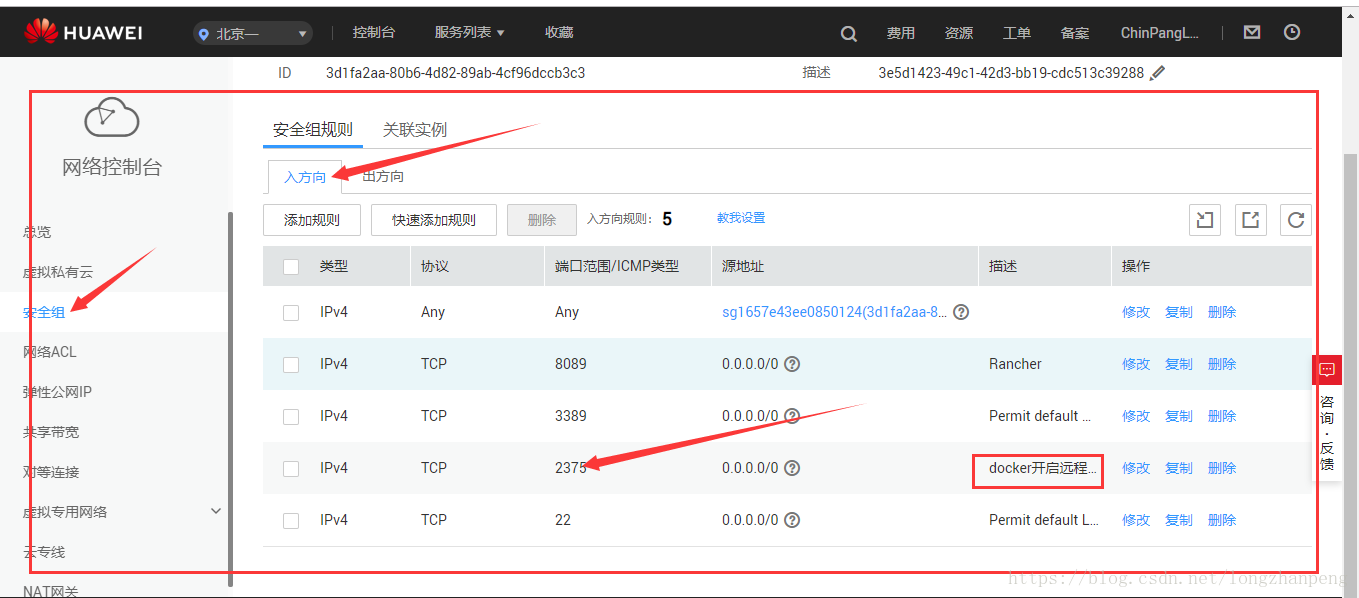Open 备案 in top navigation
The width and height of the screenshot is (1359, 598).
pos(1075,33)
